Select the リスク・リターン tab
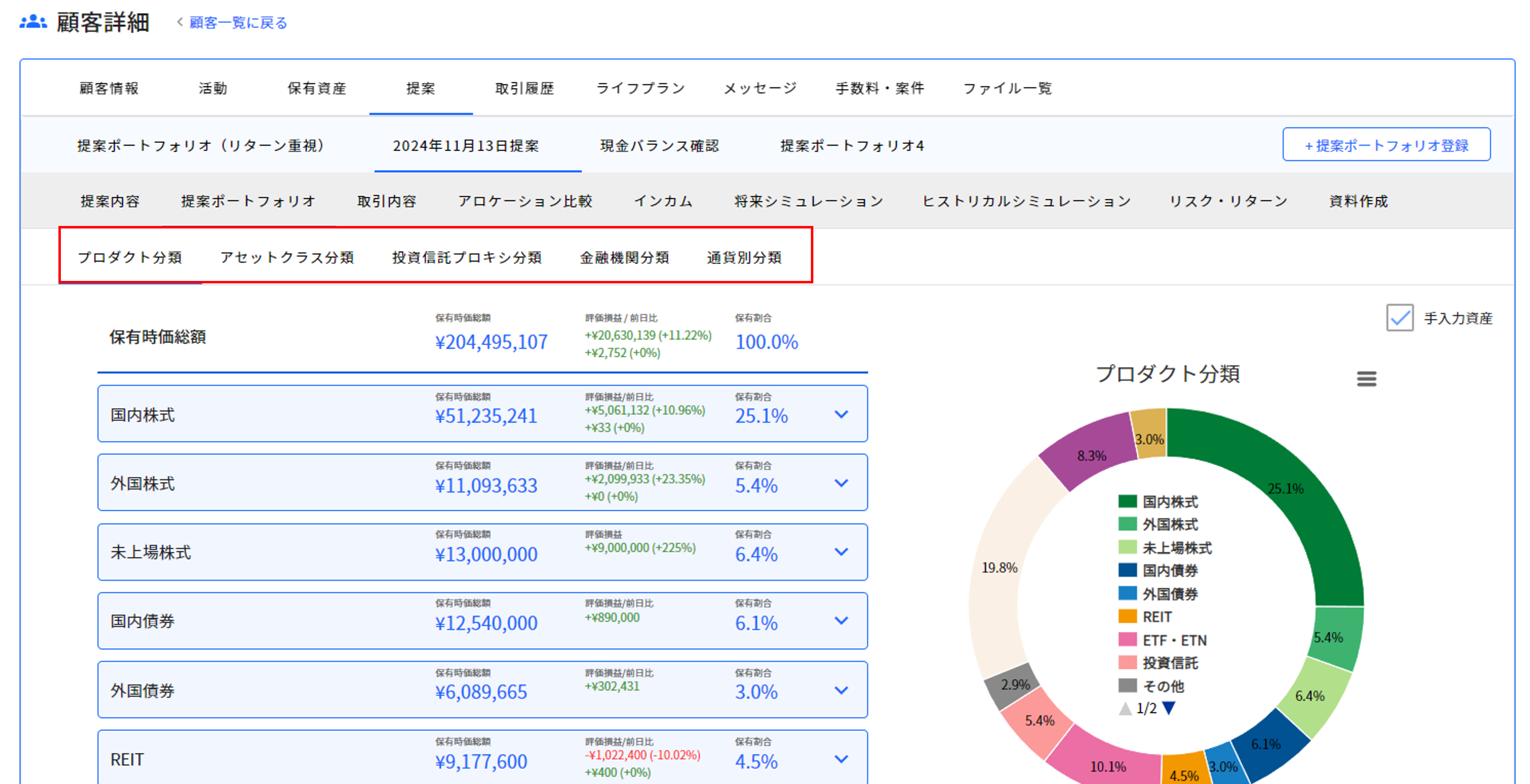The width and height of the screenshot is (1530, 784). 1228,201
